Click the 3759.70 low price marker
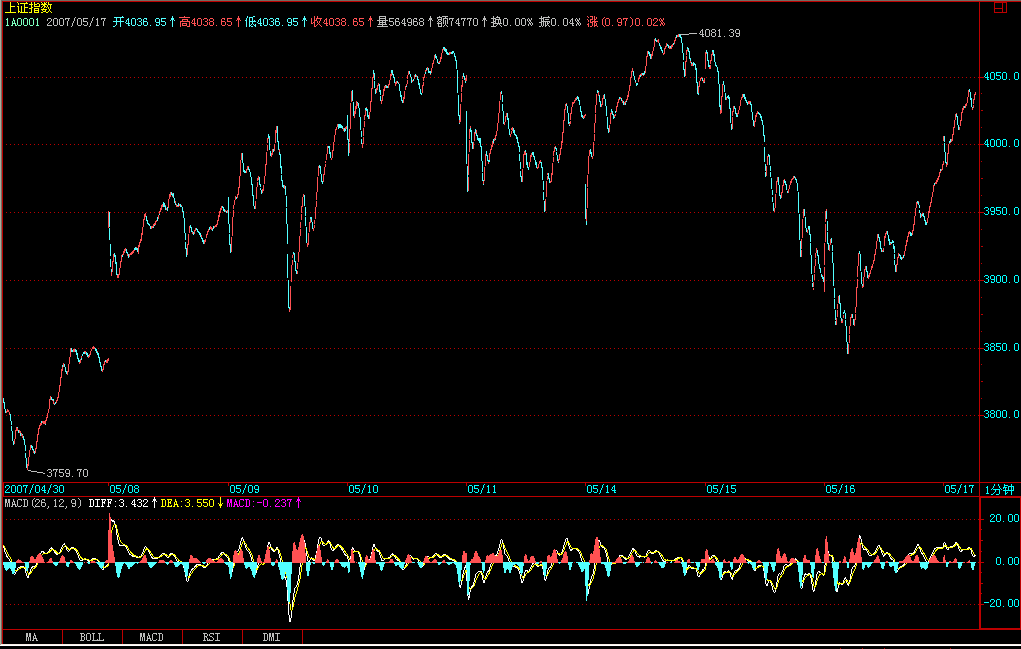 pos(68,473)
